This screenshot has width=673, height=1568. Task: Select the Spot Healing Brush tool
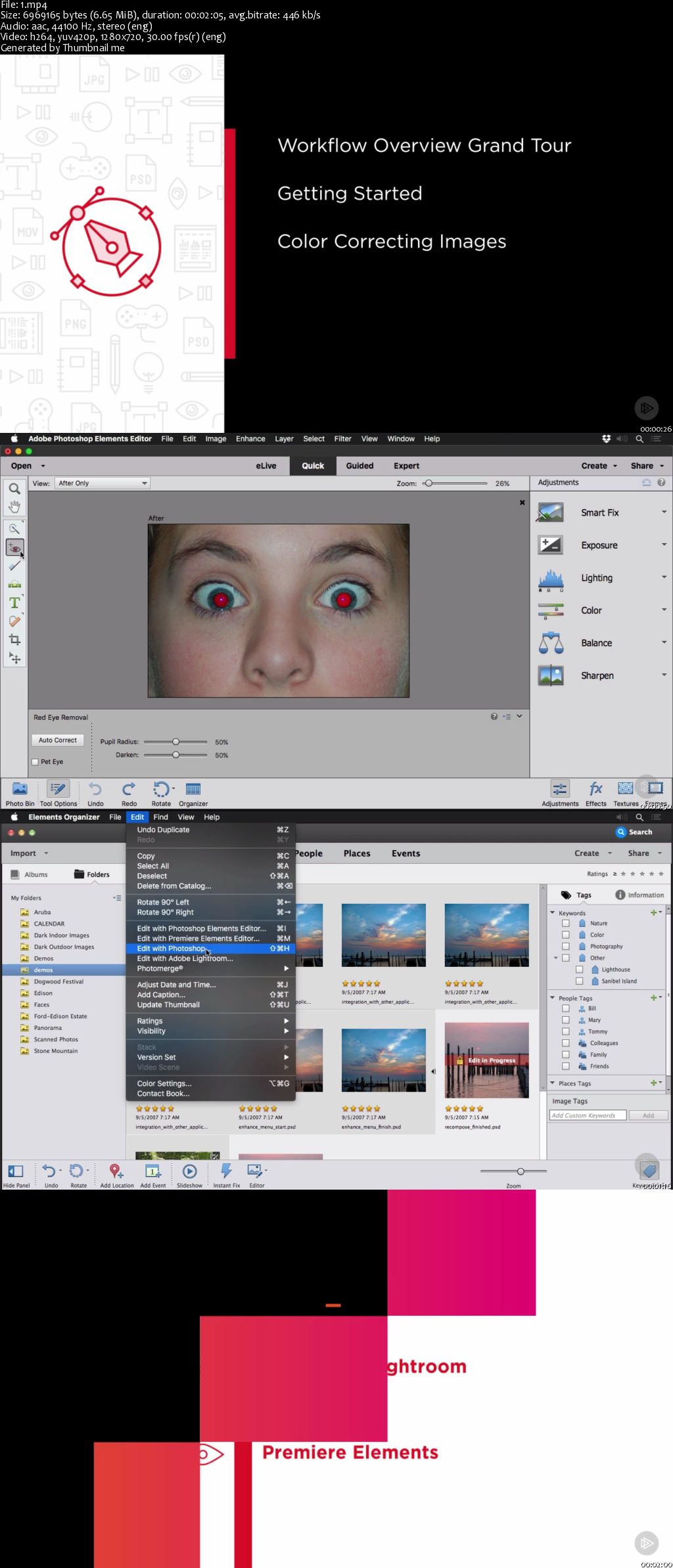[14, 621]
